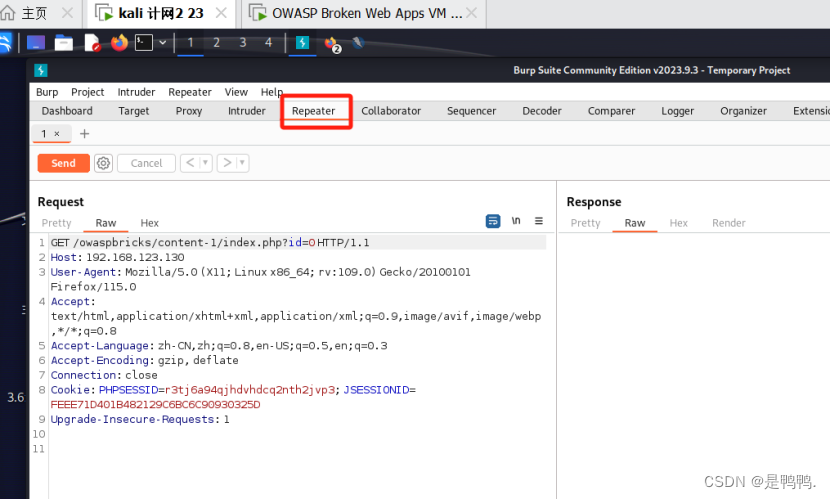Click the Cancel button
831x499 pixels.
[x=146, y=163]
